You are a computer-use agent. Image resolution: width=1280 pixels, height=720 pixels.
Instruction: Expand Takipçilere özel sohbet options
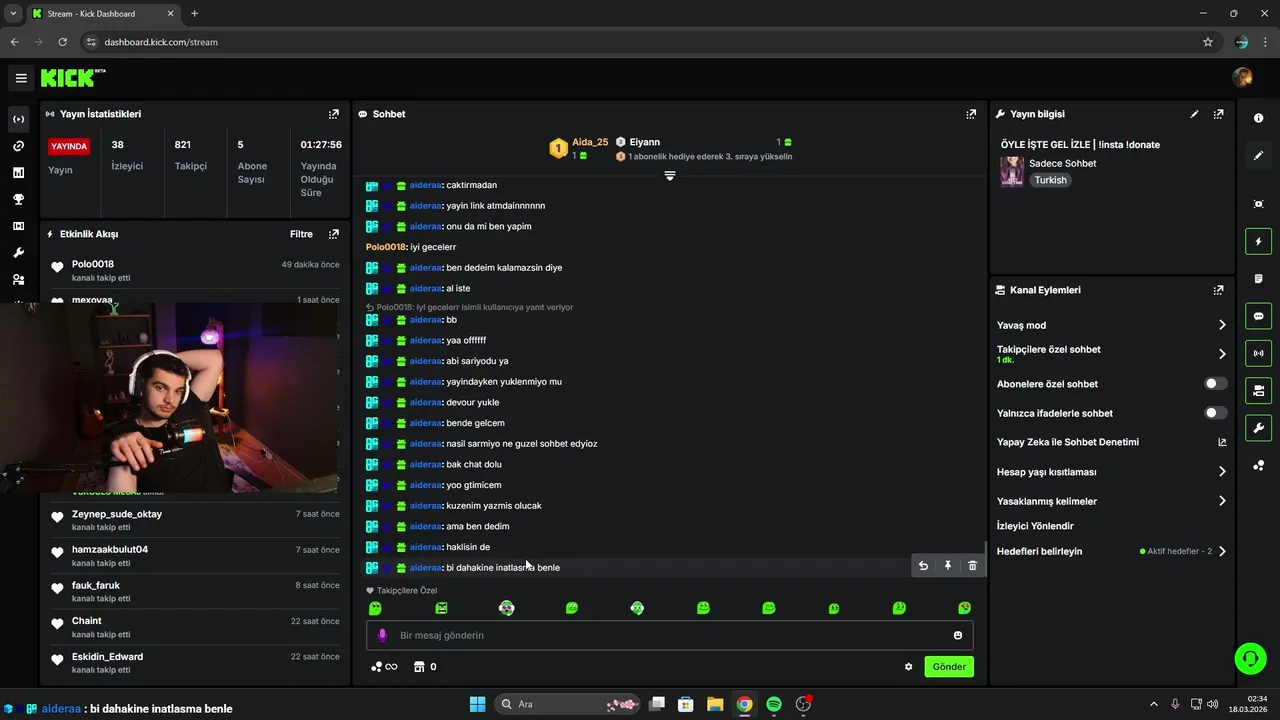point(1222,354)
